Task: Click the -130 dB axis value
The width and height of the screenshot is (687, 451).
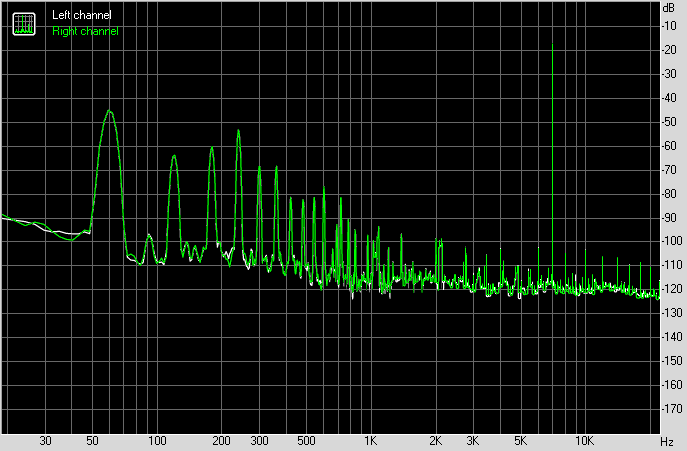Action: click(672, 313)
